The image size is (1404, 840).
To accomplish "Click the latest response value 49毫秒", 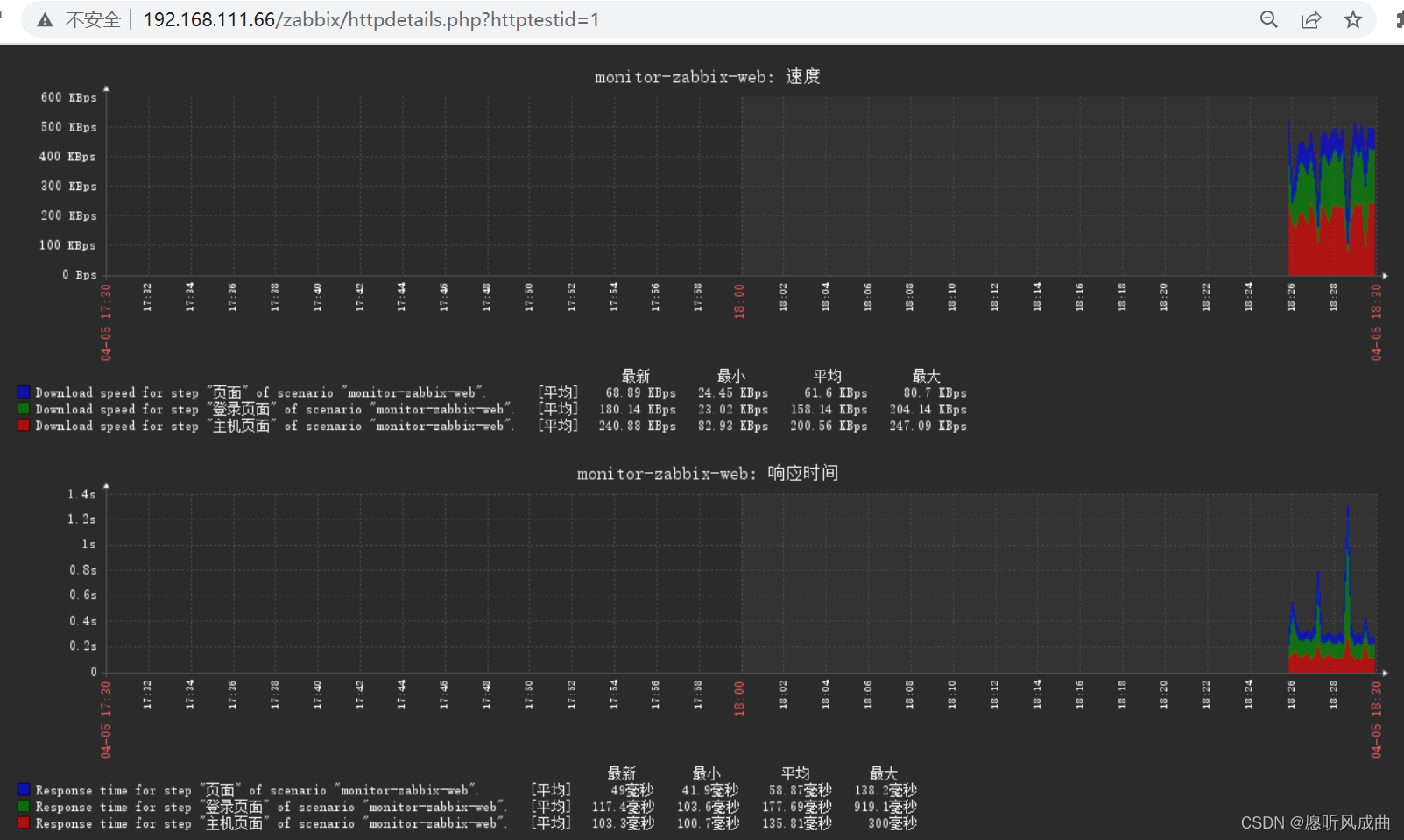I will click(x=632, y=791).
